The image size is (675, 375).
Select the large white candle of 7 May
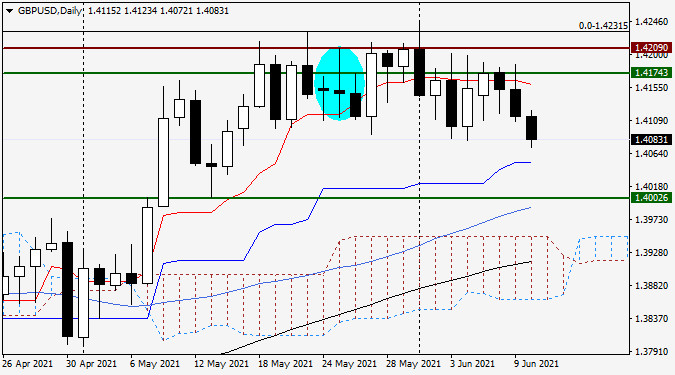tap(163, 162)
